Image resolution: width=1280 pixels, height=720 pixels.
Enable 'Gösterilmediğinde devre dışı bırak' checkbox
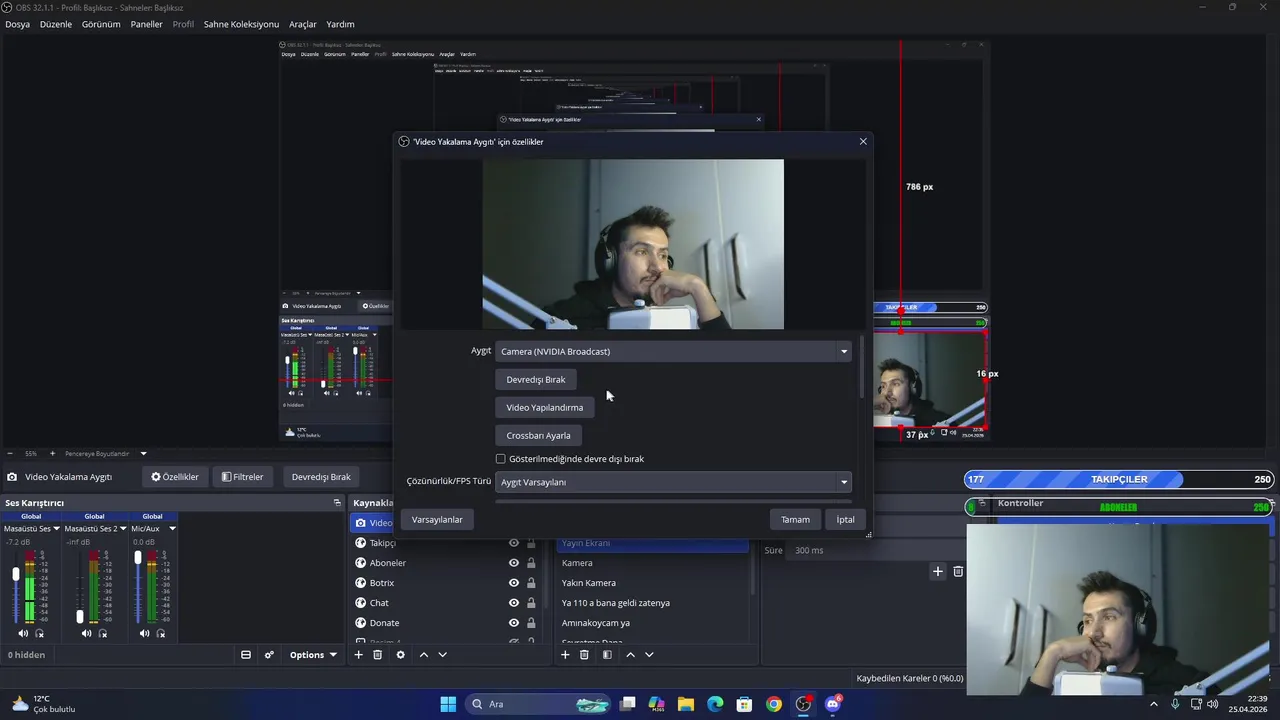(x=501, y=459)
